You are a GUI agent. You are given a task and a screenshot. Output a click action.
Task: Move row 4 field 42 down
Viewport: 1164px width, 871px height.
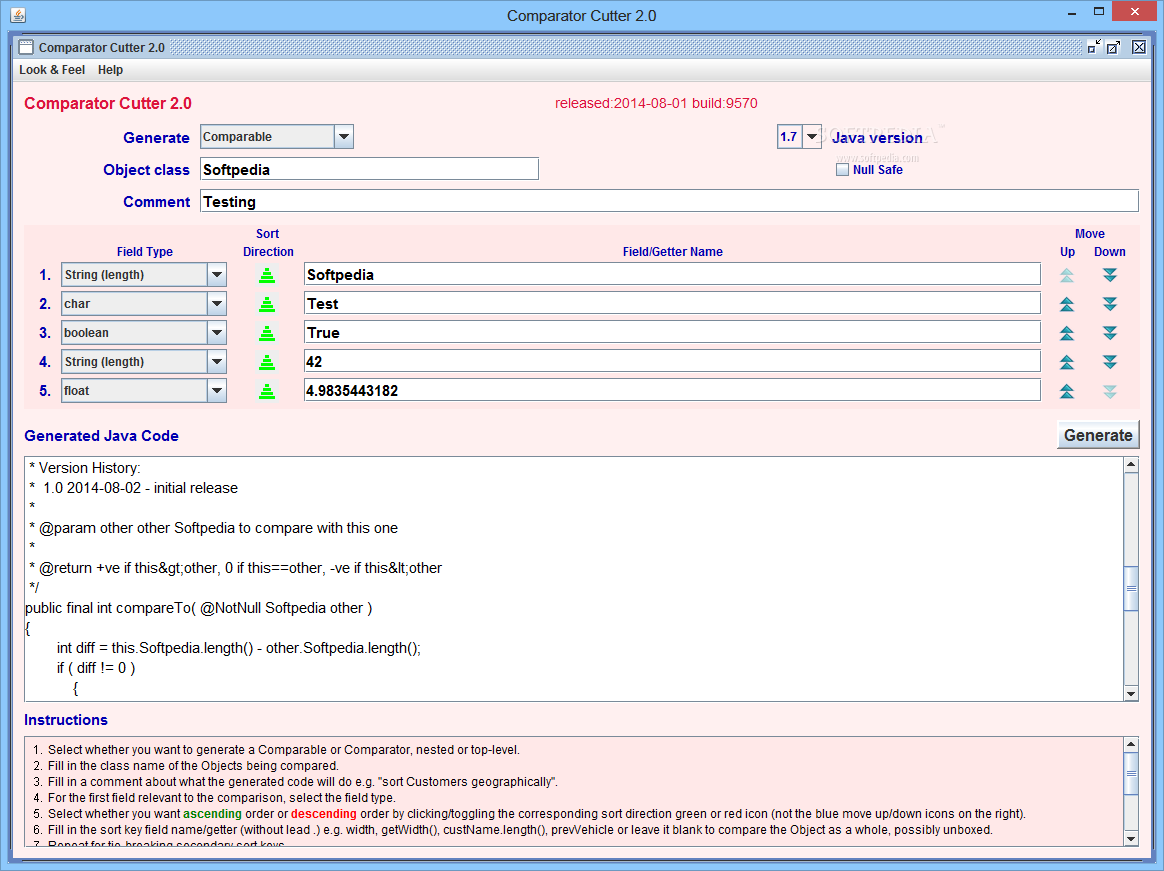[x=1110, y=362]
